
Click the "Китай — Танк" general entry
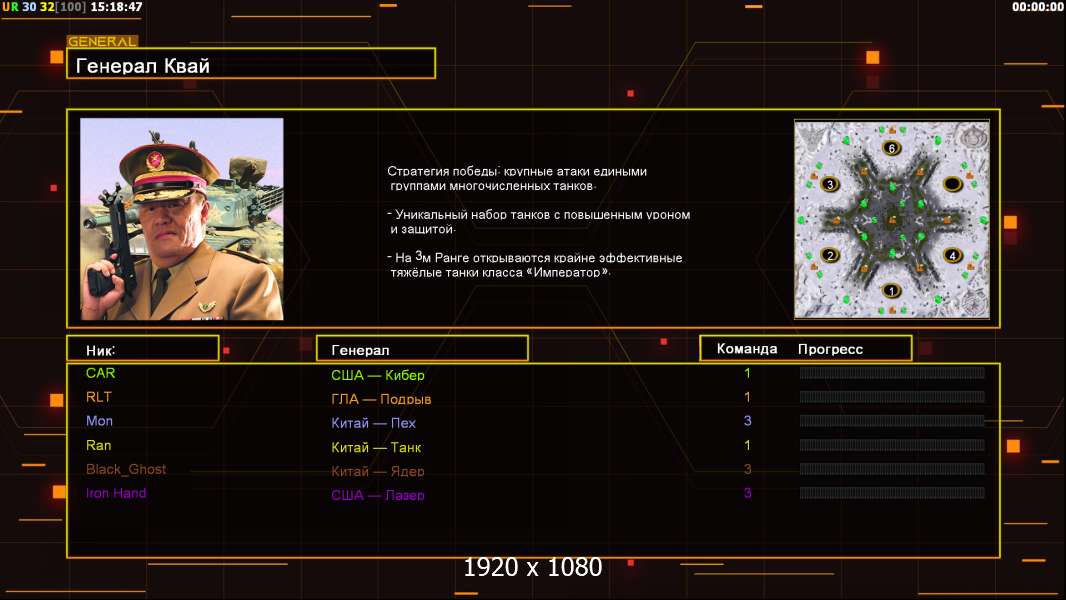[376, 447]
